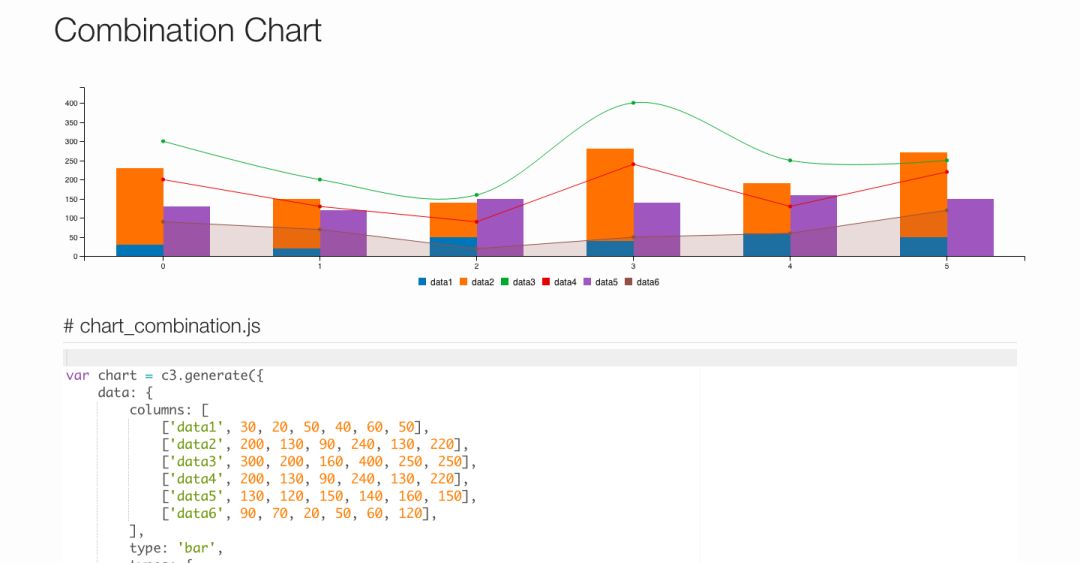
Task: Click the gray bar above the code
Action: tap(540, 357)
